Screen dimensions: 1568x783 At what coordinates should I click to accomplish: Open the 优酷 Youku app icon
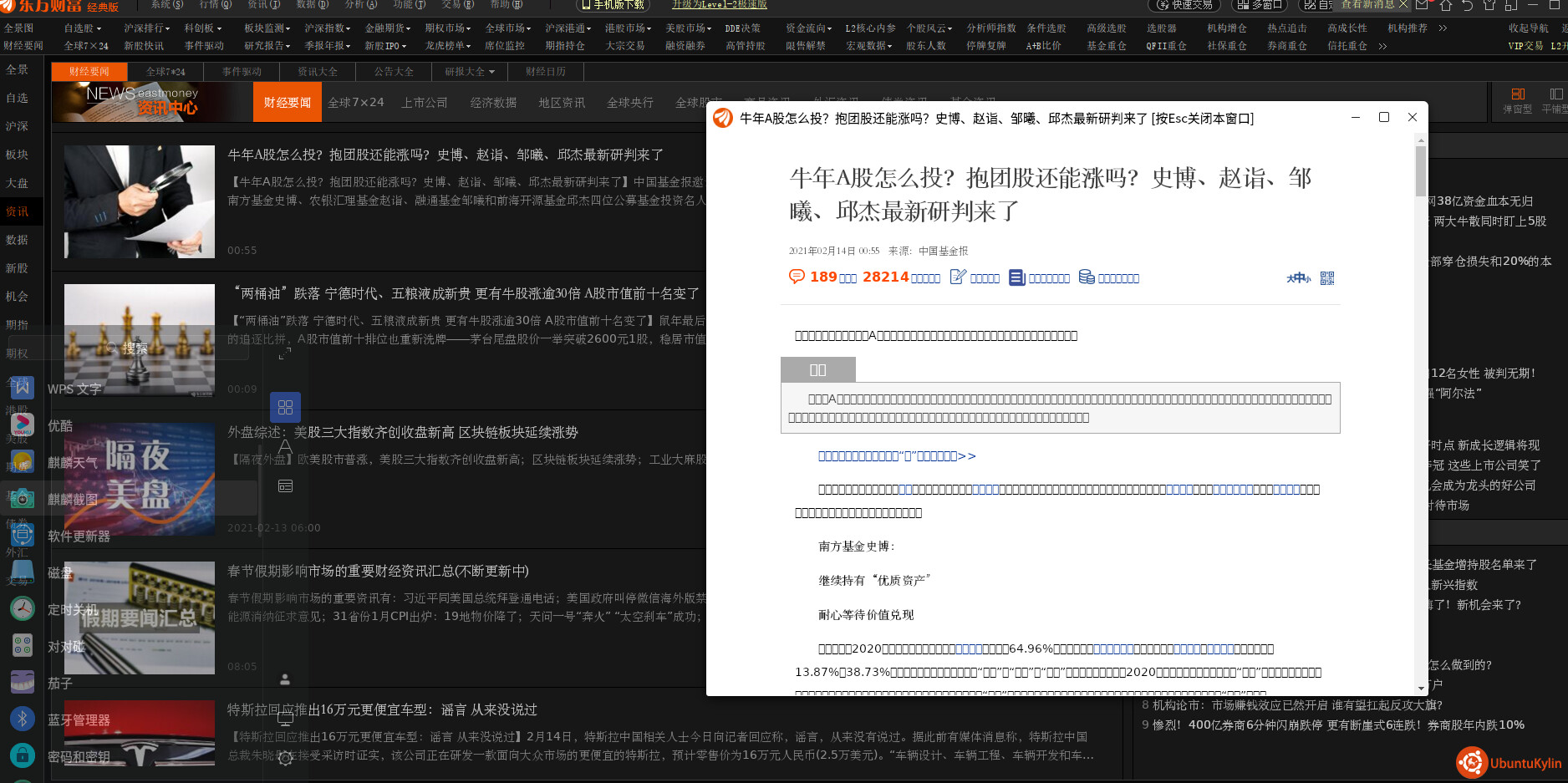(22, 425)
